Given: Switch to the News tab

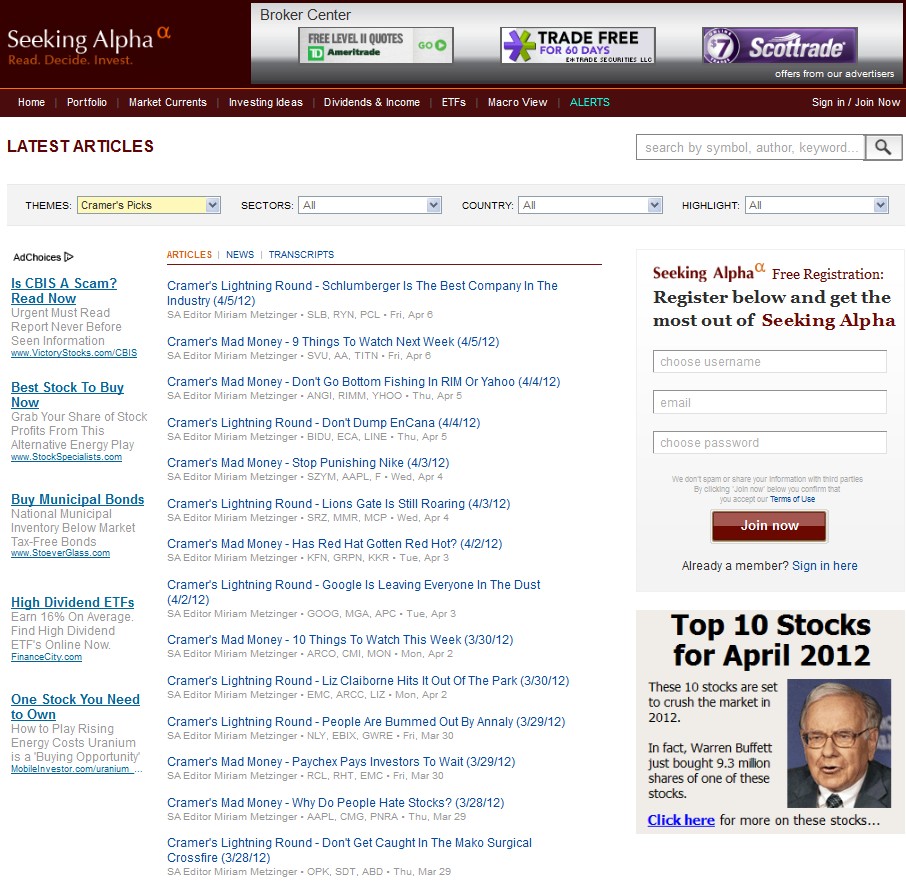Looking at the screenshot, I should 240,255.
